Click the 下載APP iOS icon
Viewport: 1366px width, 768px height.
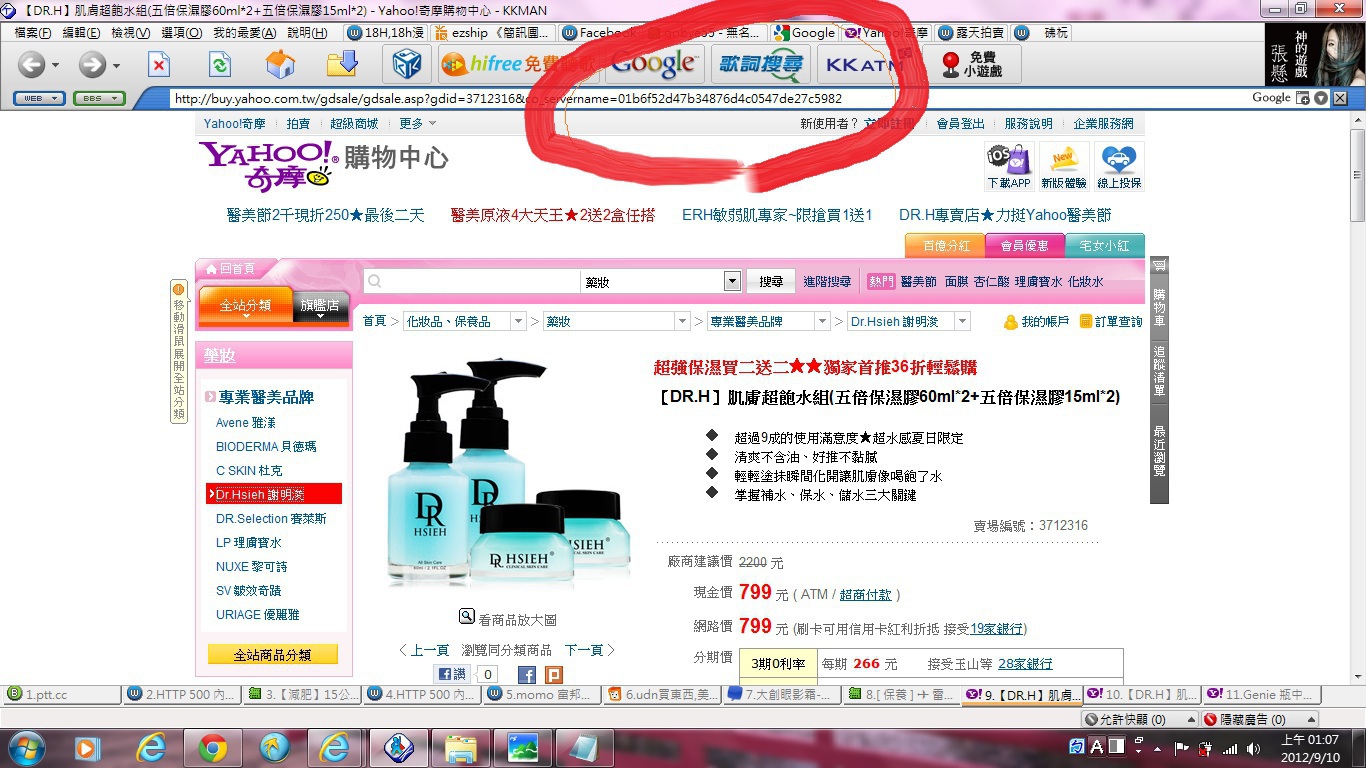tap(1008, 166)
